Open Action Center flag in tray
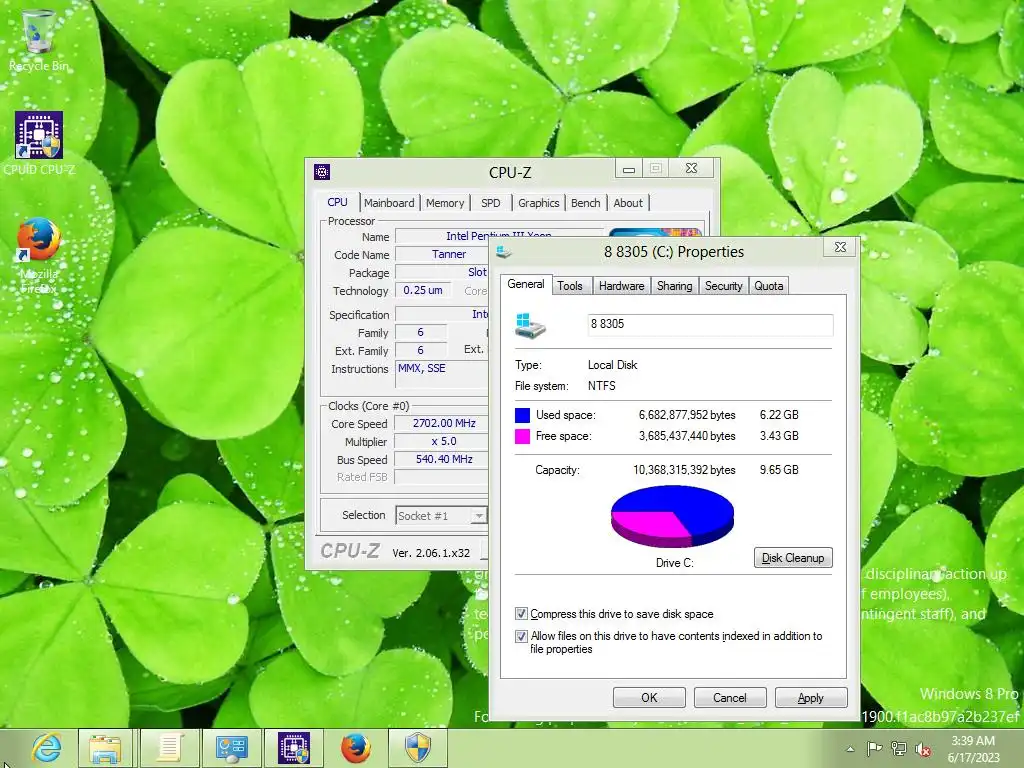The image size is (1024, 768). (x=874, y=748)
